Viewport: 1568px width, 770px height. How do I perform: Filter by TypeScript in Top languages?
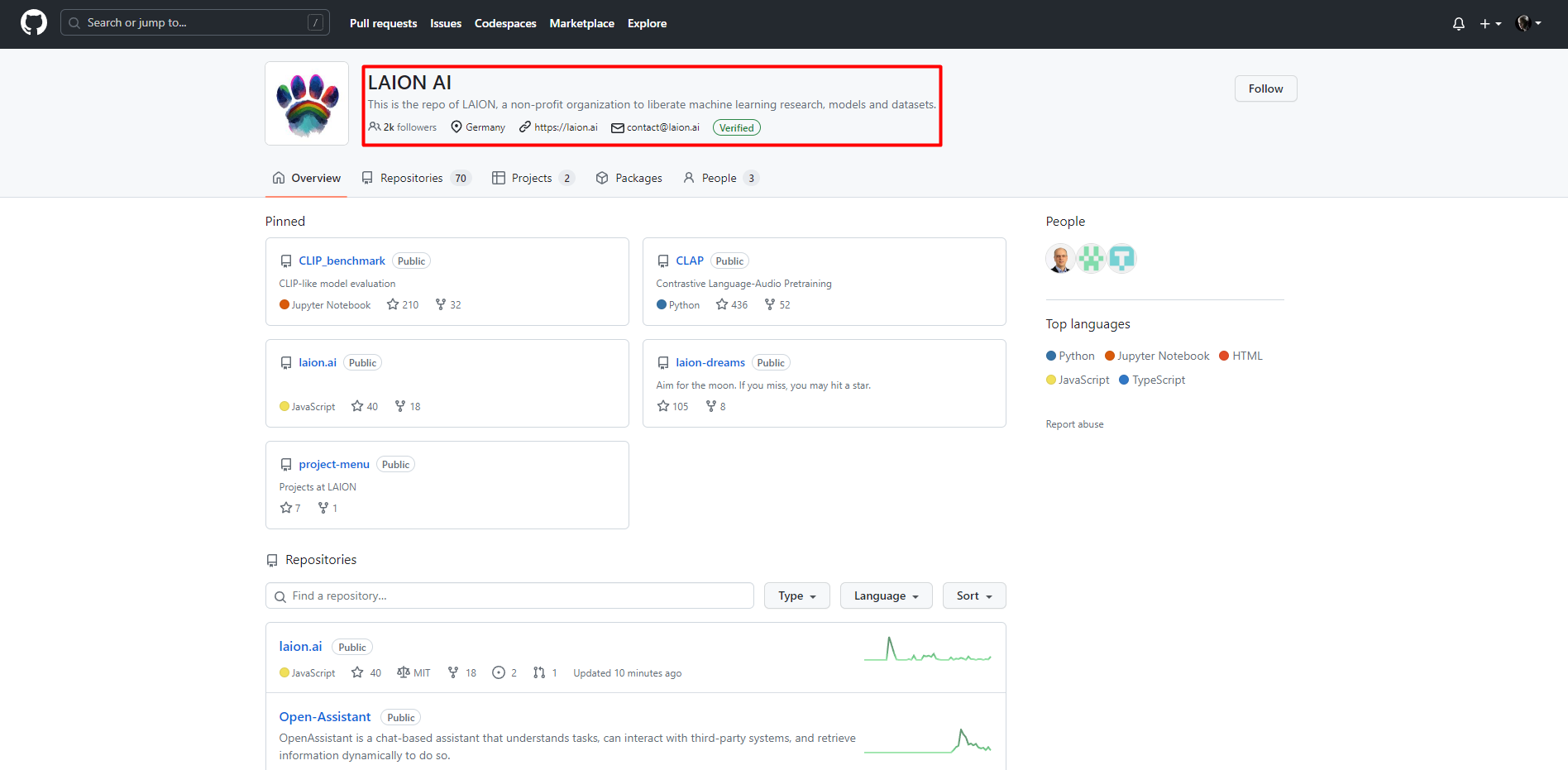coord(1152,380)
